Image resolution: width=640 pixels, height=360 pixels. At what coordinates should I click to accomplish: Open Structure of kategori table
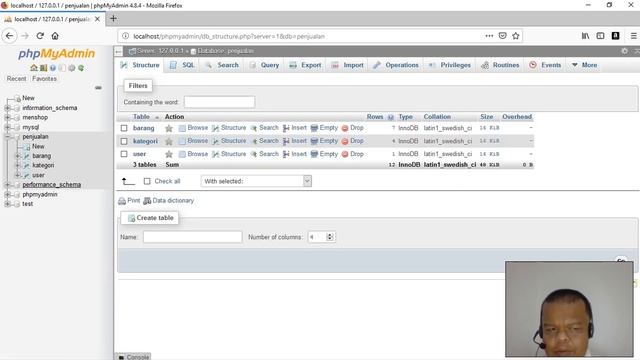point(229,141)
